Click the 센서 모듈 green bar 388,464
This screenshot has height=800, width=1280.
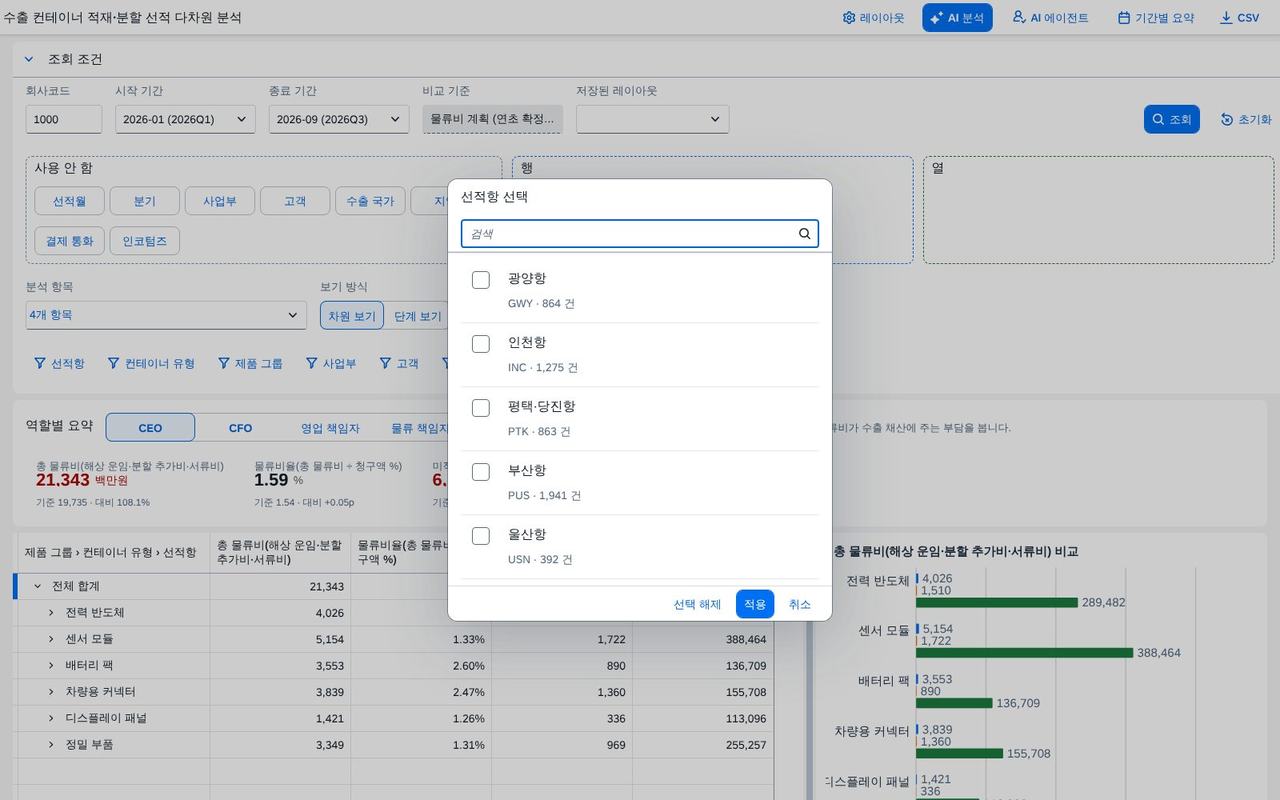[x=1024, y=653]
